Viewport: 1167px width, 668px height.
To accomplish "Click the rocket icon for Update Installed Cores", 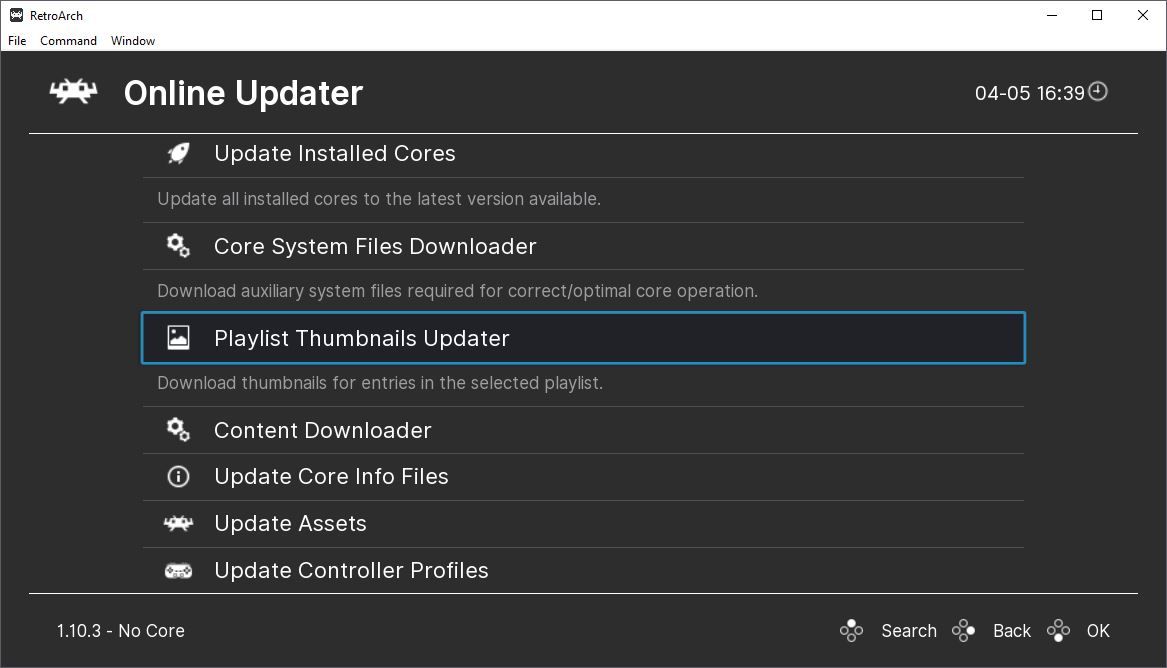I will click(178, 153).
